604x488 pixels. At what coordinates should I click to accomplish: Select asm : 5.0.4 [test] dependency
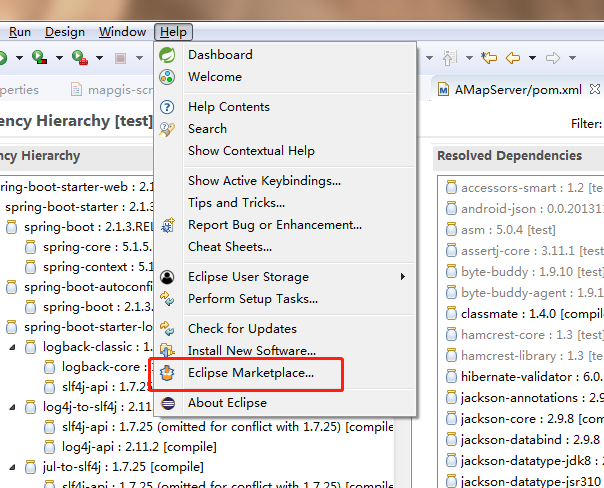click(500, 230)
